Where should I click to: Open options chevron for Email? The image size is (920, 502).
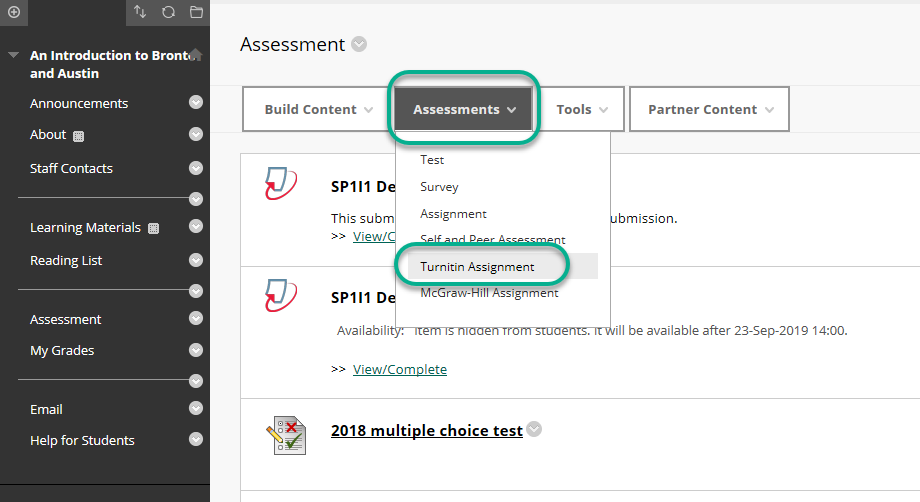tap(196, 408)
